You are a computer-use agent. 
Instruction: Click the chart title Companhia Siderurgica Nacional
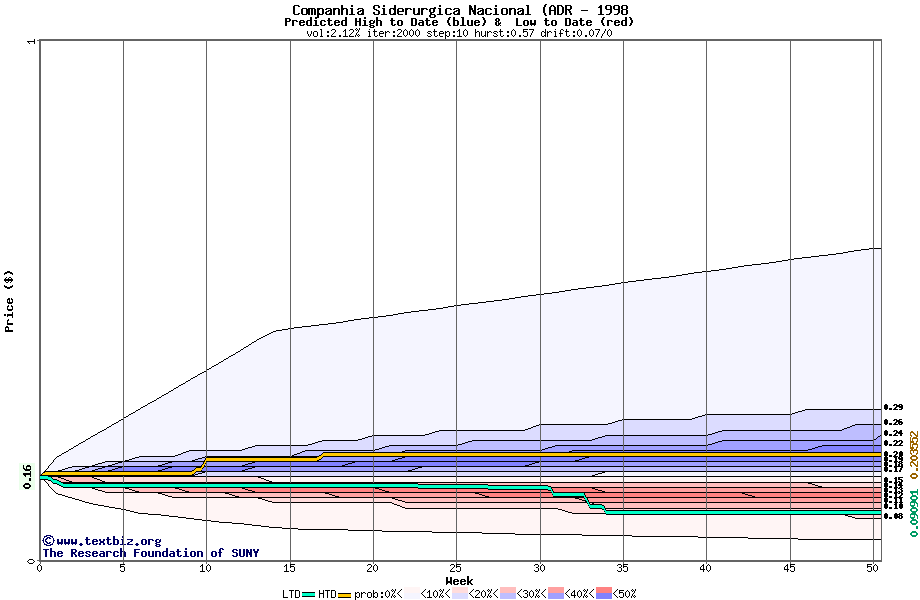tap(460, 10)
